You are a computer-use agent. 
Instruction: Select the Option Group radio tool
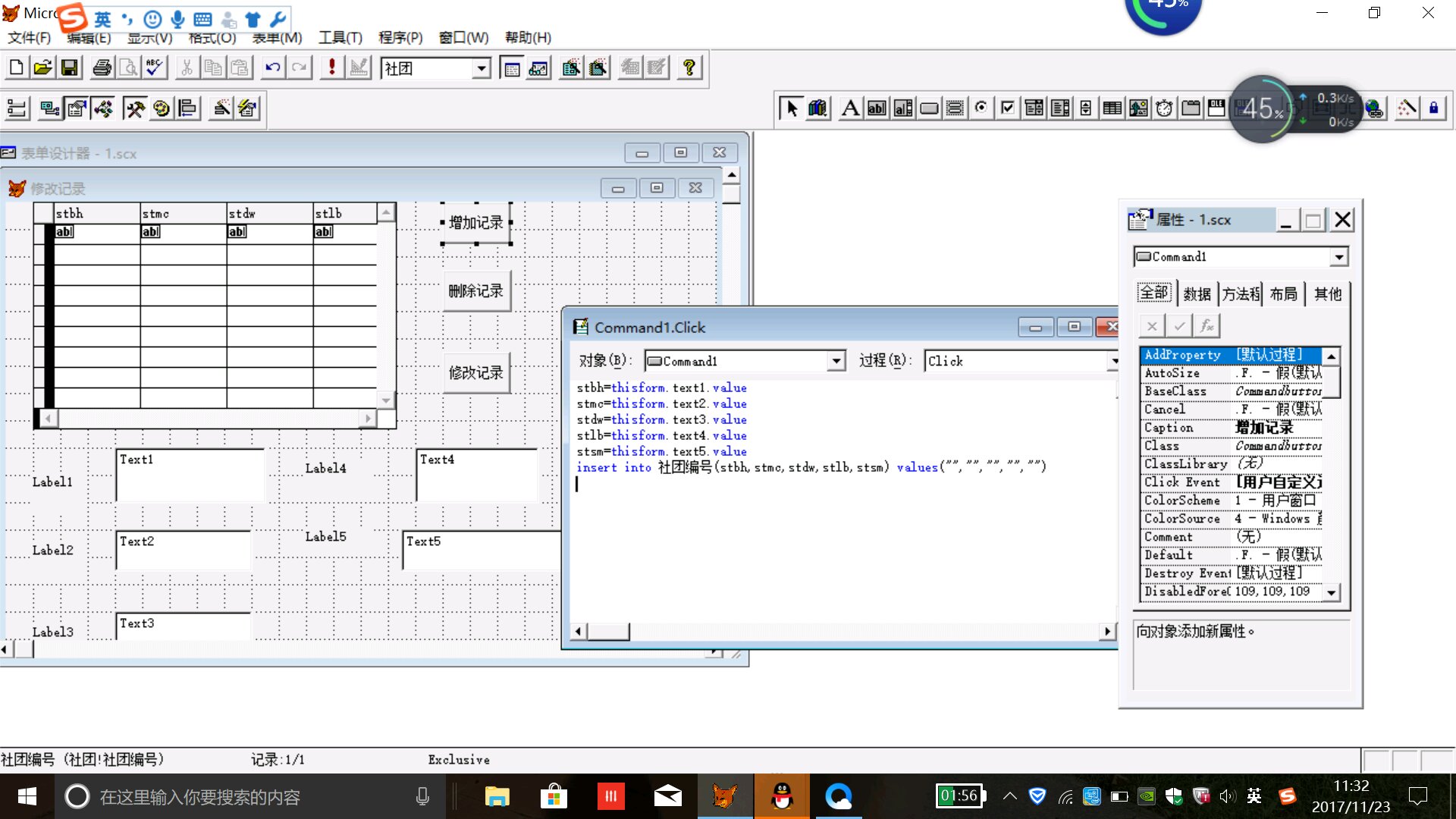click(x=981, y=108)
